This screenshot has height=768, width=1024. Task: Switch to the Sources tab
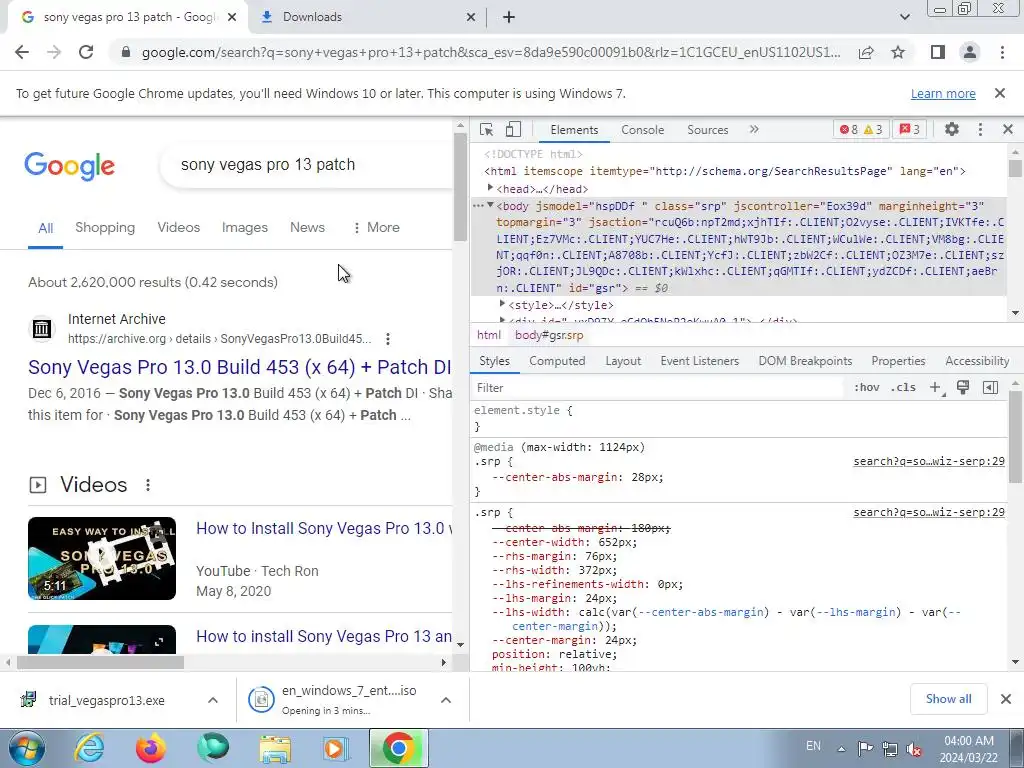tap(707, 130)
